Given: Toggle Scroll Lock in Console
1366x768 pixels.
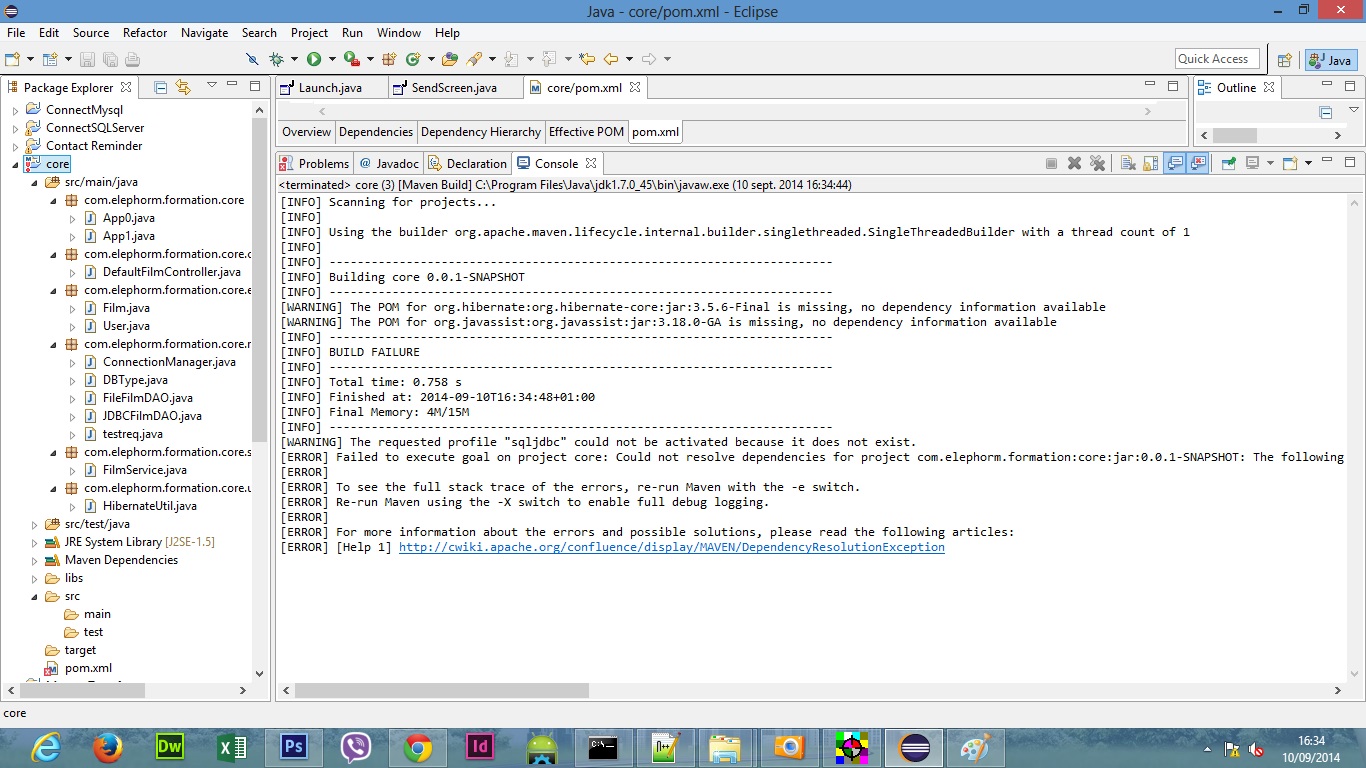Looking at the screenshot, I should [1151, 163].
